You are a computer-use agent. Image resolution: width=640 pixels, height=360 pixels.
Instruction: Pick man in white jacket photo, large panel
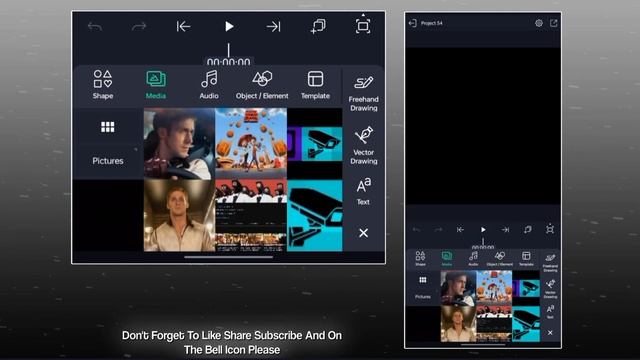click(x=179, y=216)
